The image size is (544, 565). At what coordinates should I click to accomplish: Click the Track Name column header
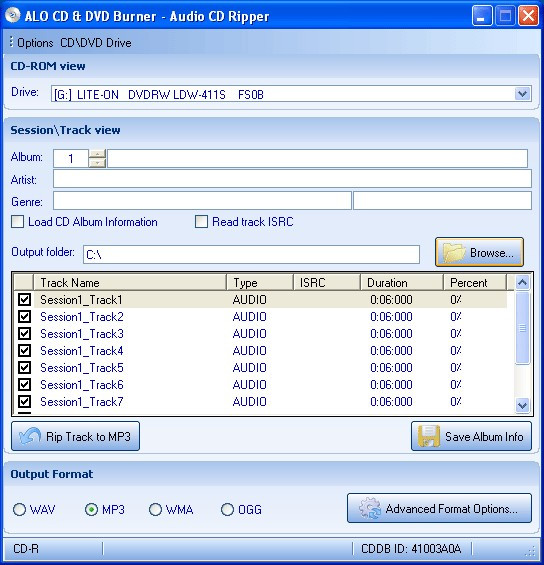[x=130, y=282]
